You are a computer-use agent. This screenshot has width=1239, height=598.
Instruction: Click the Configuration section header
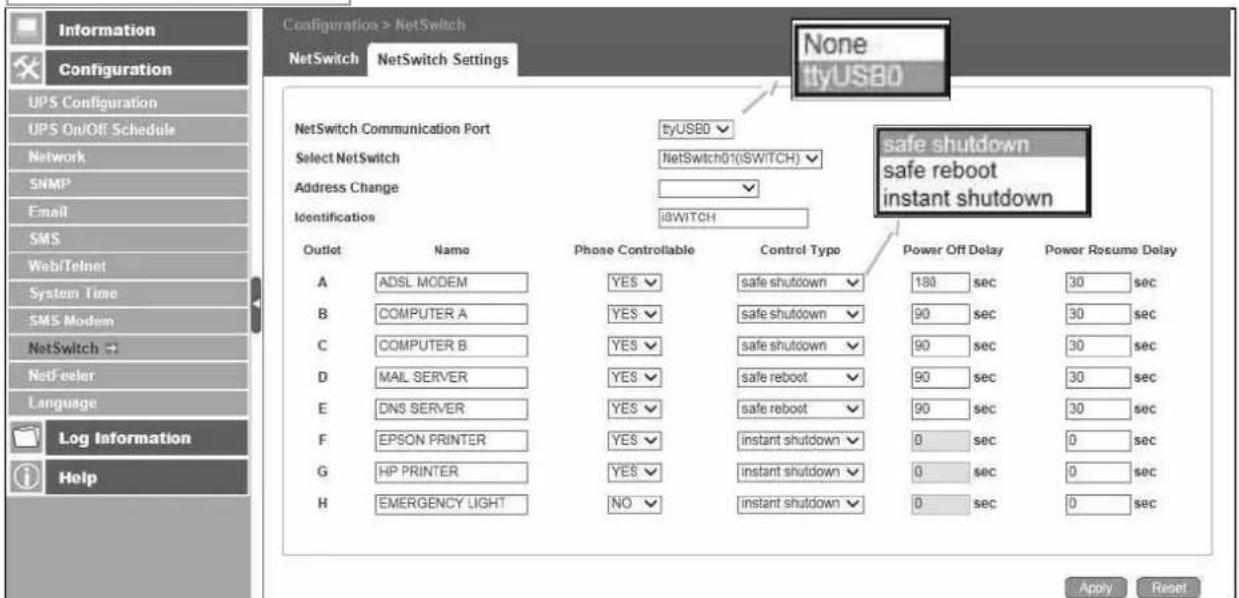126,70
